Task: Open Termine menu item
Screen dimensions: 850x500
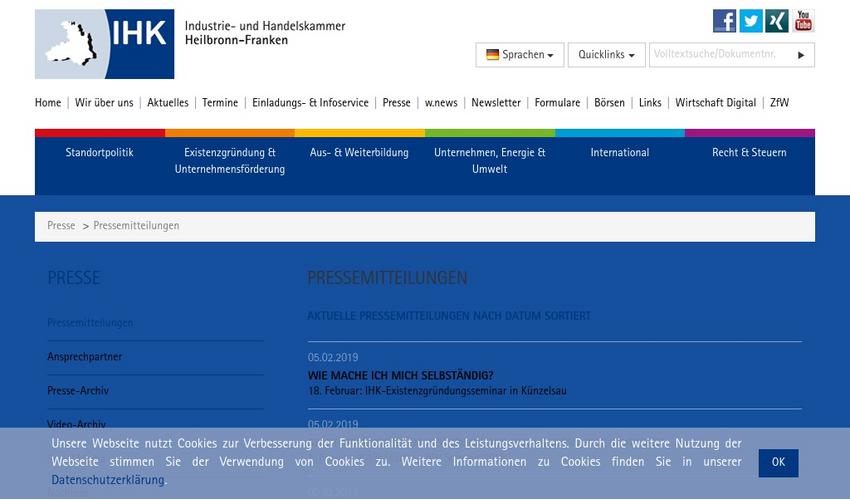Action: click(220, 102)
